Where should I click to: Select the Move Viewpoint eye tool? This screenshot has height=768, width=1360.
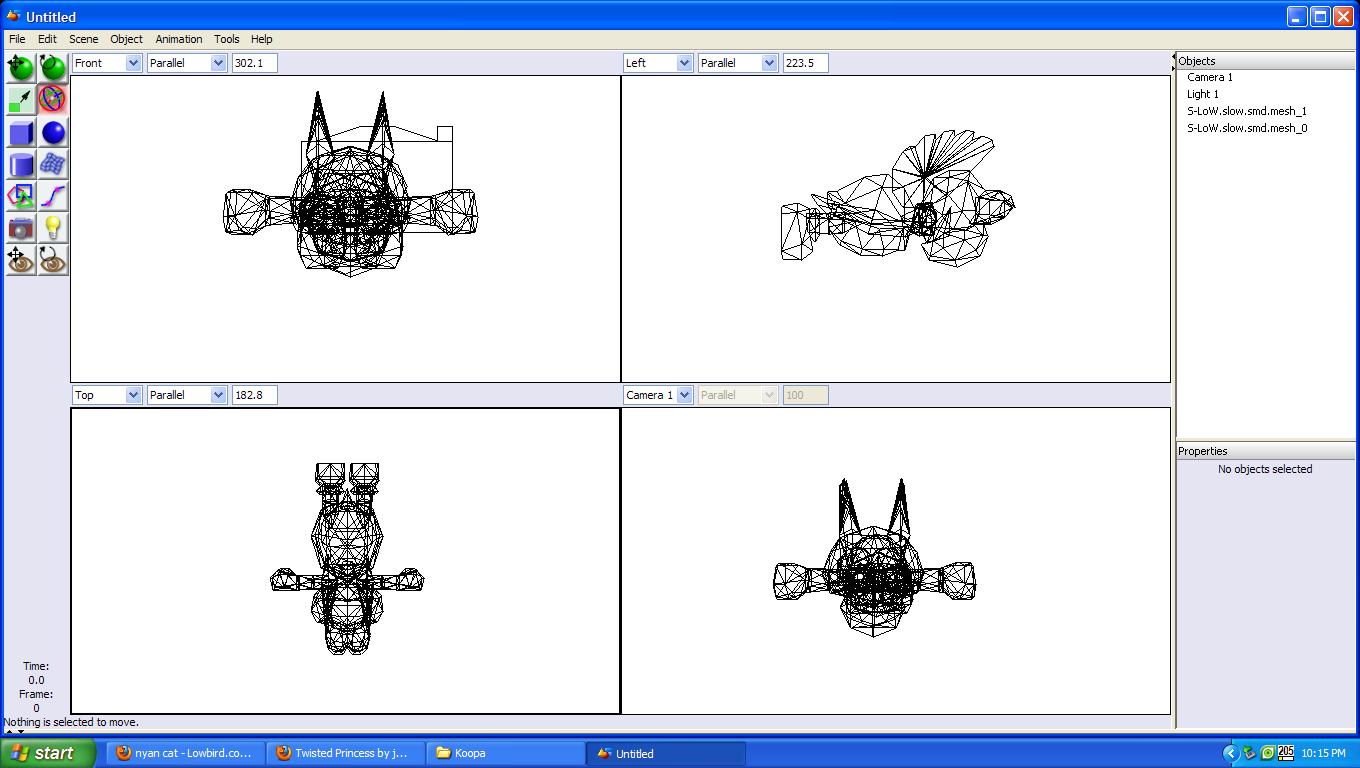coord(21,259)
